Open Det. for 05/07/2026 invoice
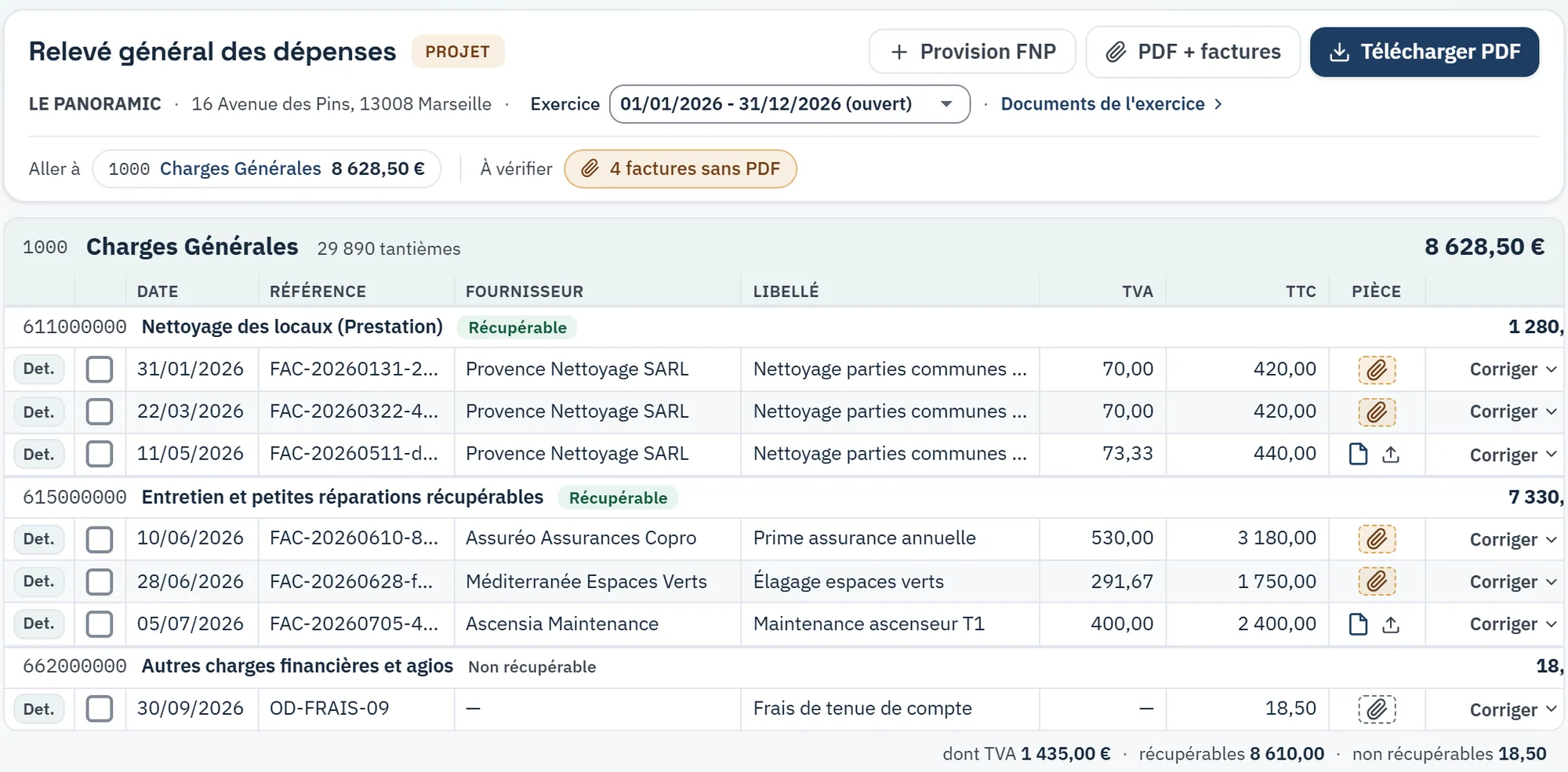Image resolution: width=1568 pixels, height=772 pixels. tap(38, 624)
